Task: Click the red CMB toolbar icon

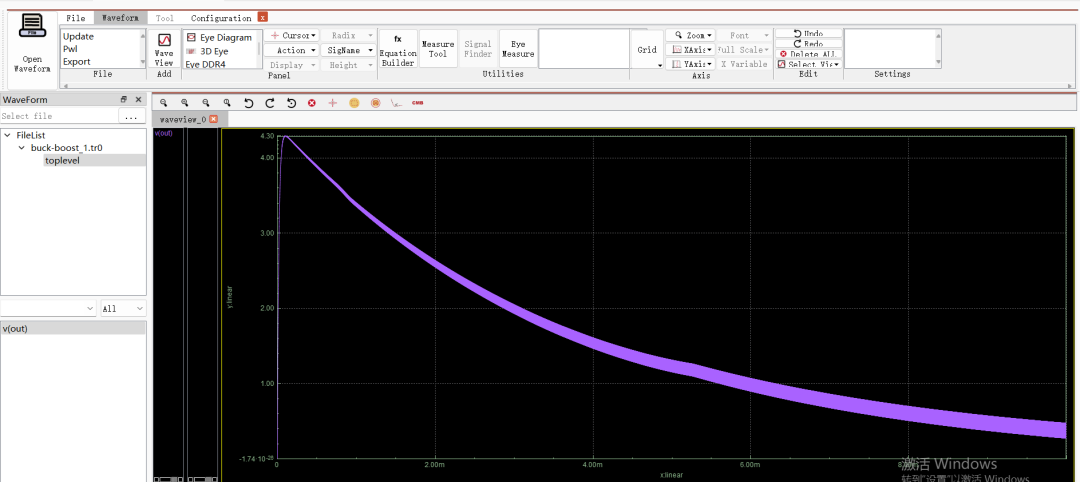Action: (417, 103)
